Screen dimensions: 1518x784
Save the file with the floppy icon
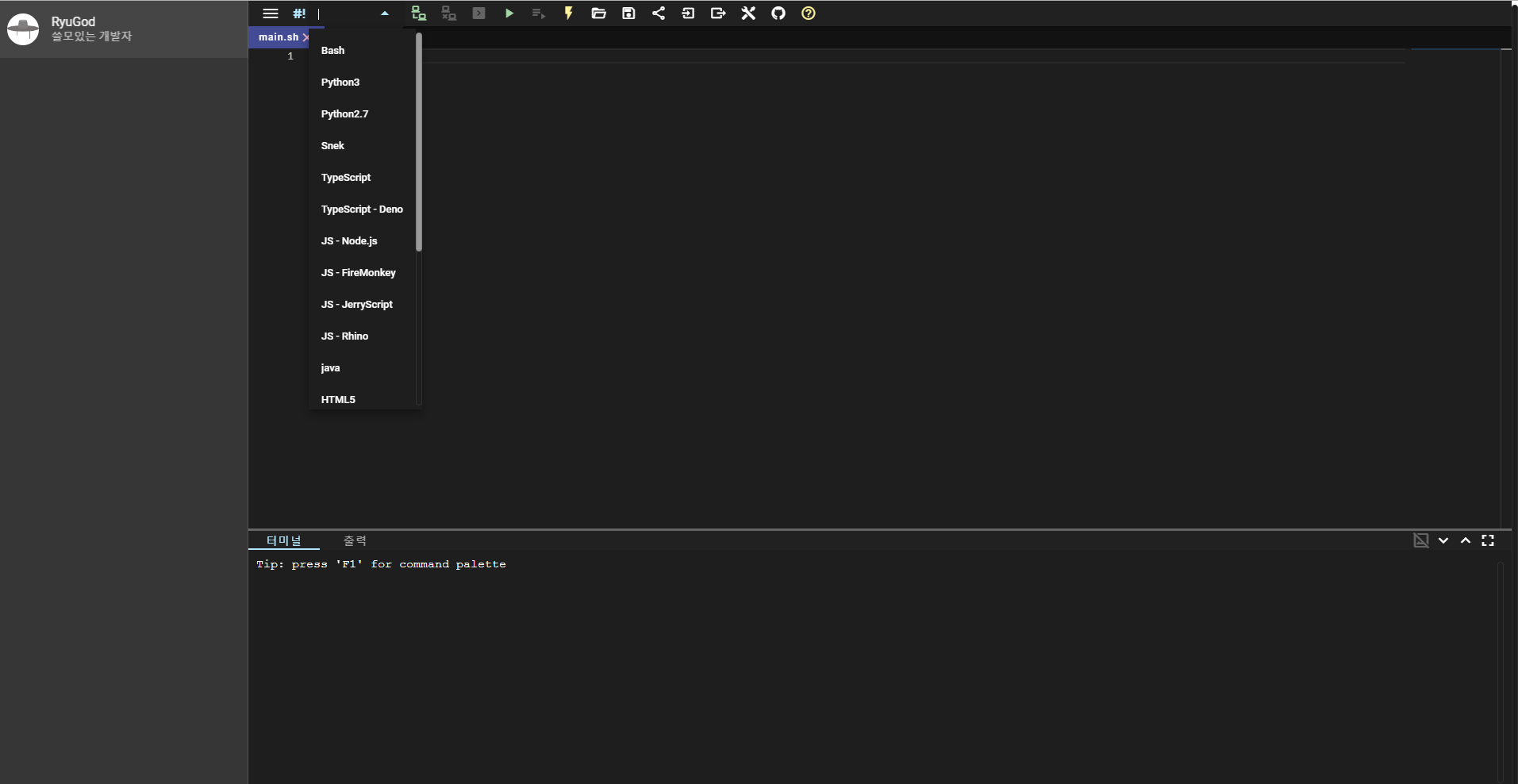coord(628,13)
